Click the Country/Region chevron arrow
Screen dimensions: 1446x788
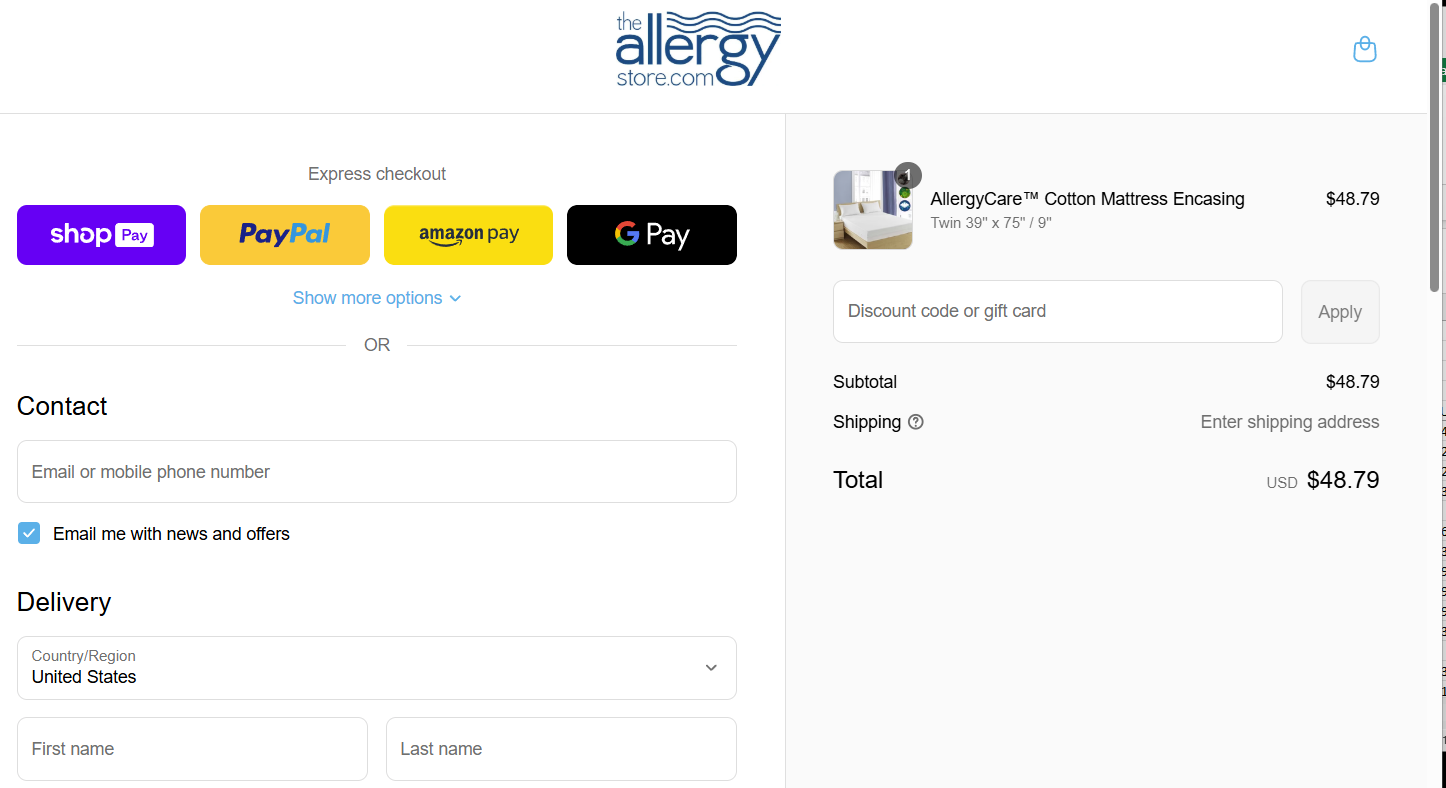click(x=711, y=668)
